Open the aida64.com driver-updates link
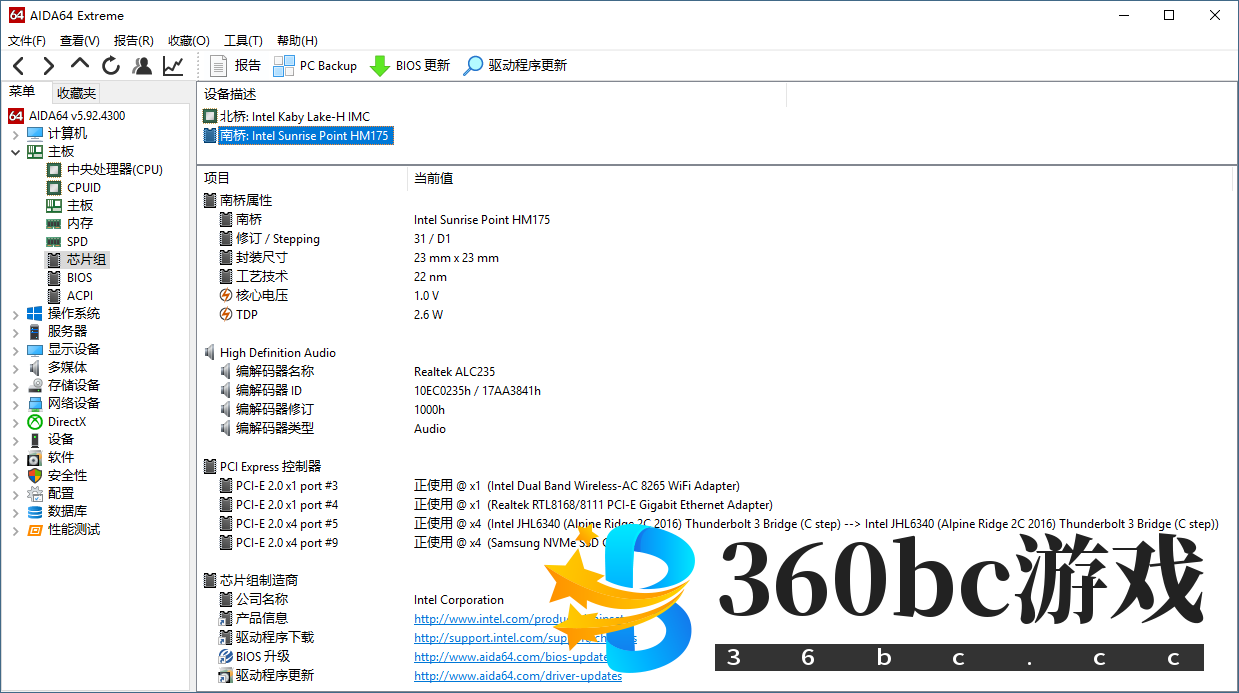 [517, 676]
